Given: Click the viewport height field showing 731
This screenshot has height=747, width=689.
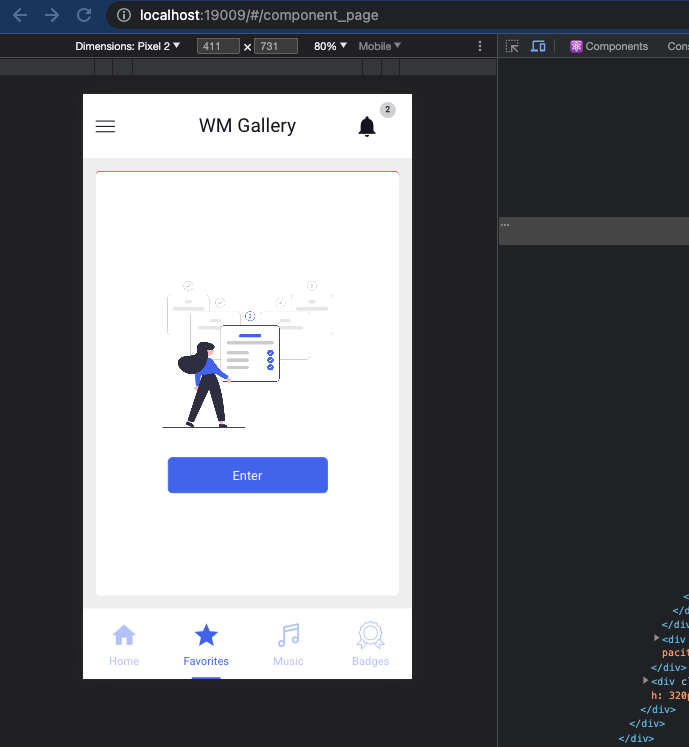Looking at the screenshot, I should [275, 46].
